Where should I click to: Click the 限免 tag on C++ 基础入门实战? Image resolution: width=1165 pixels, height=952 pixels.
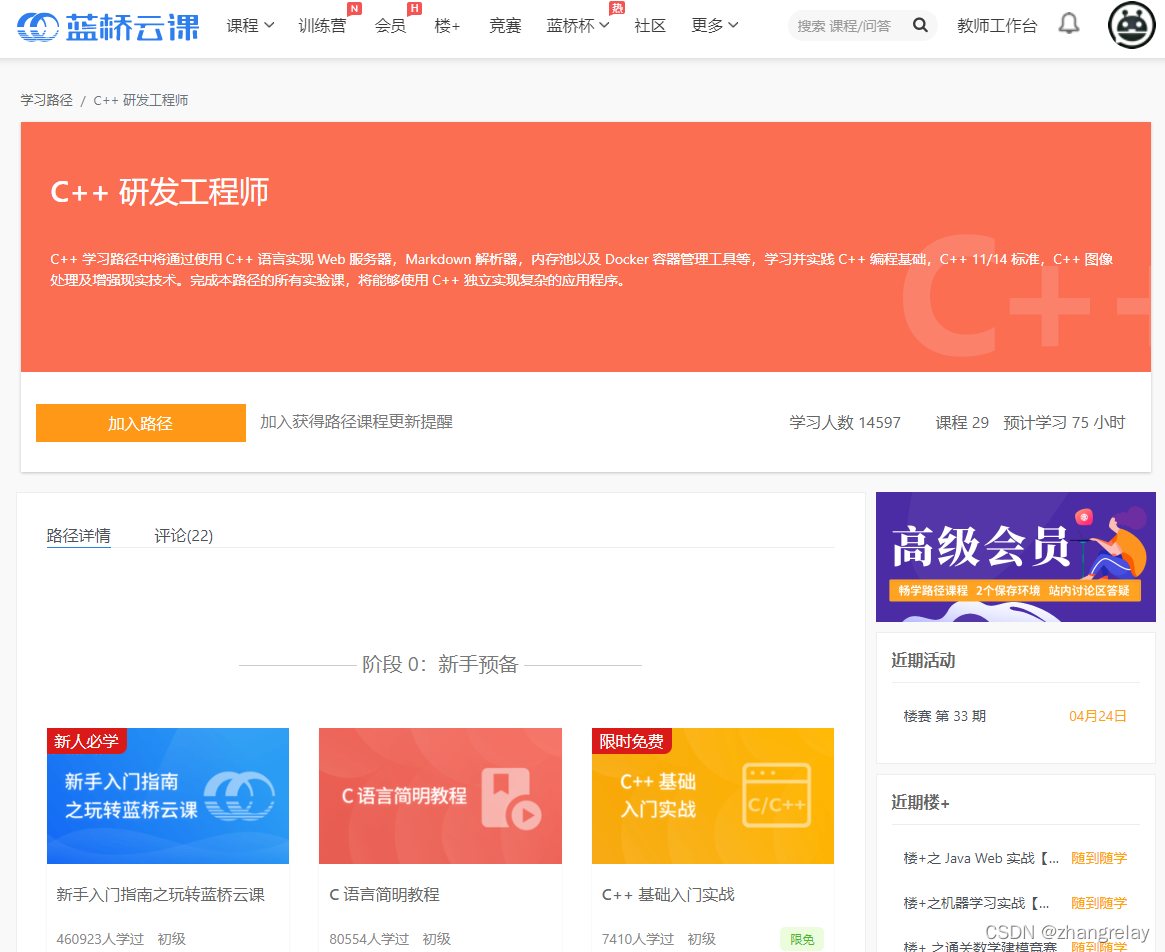pyautogui.click(x=802, y=939)
